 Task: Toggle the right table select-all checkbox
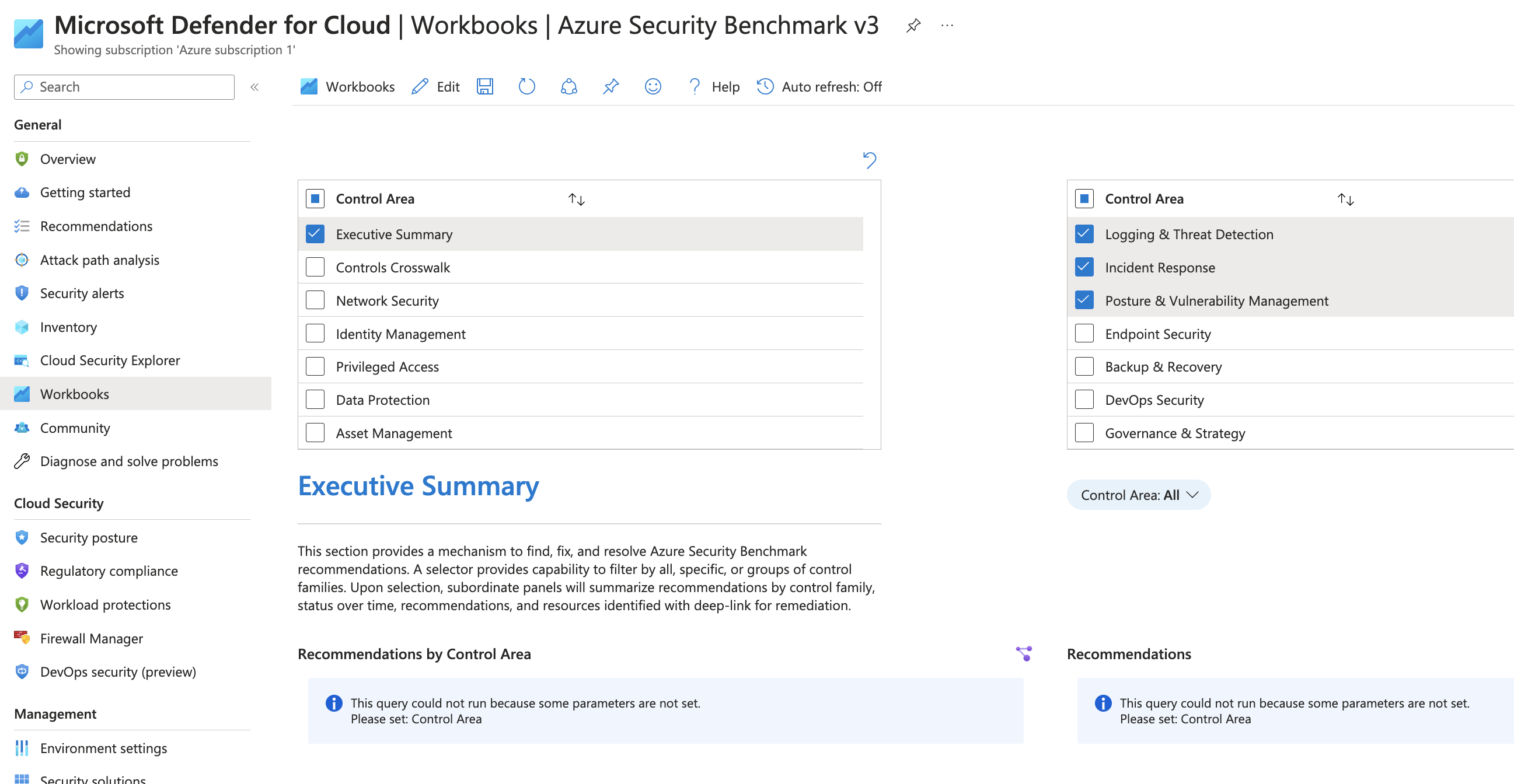tap(1084, 198)
